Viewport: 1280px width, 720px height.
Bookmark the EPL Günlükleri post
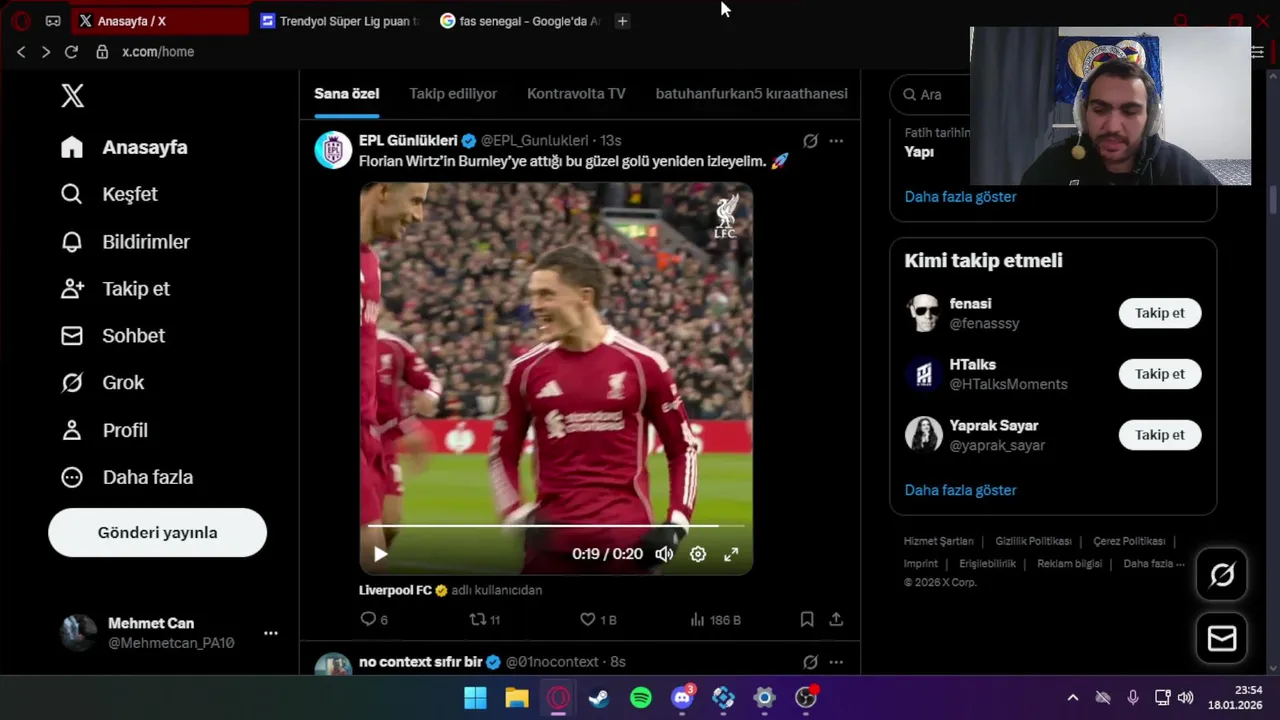807,620
